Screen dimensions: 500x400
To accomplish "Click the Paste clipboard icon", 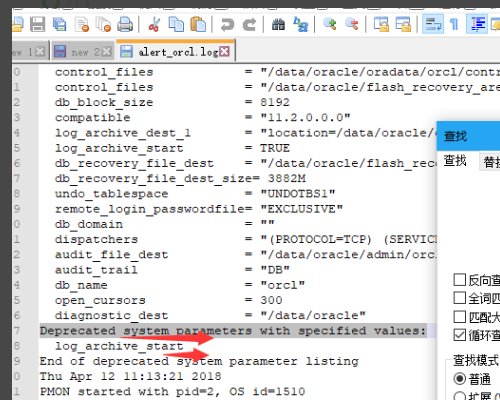I will click(198, 24).
